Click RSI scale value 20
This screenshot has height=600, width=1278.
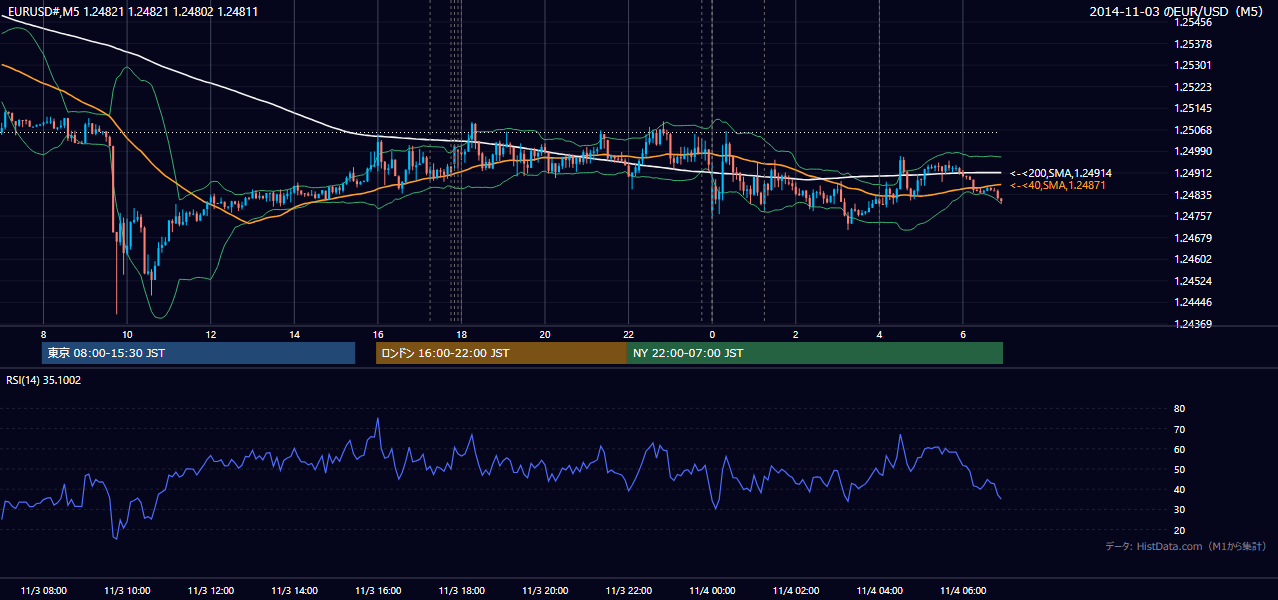tap(1179, 530)
